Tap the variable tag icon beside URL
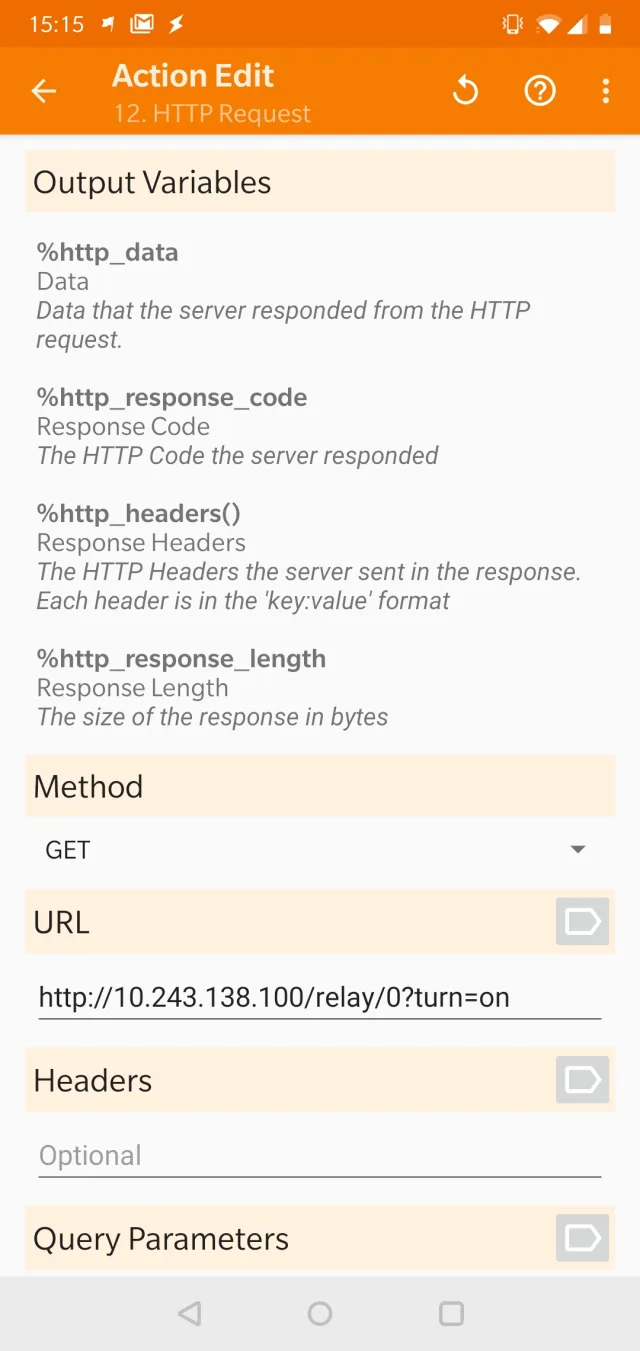Image resolution: width=640 pixels, height=1351 pixels. point(582,921)
